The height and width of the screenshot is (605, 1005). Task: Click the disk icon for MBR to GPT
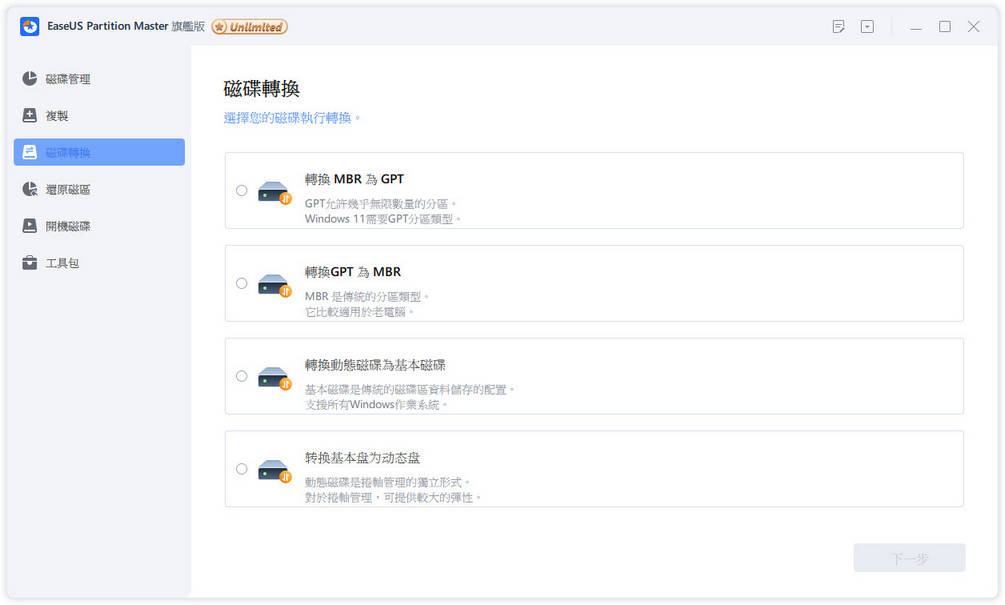pos(274,191)
